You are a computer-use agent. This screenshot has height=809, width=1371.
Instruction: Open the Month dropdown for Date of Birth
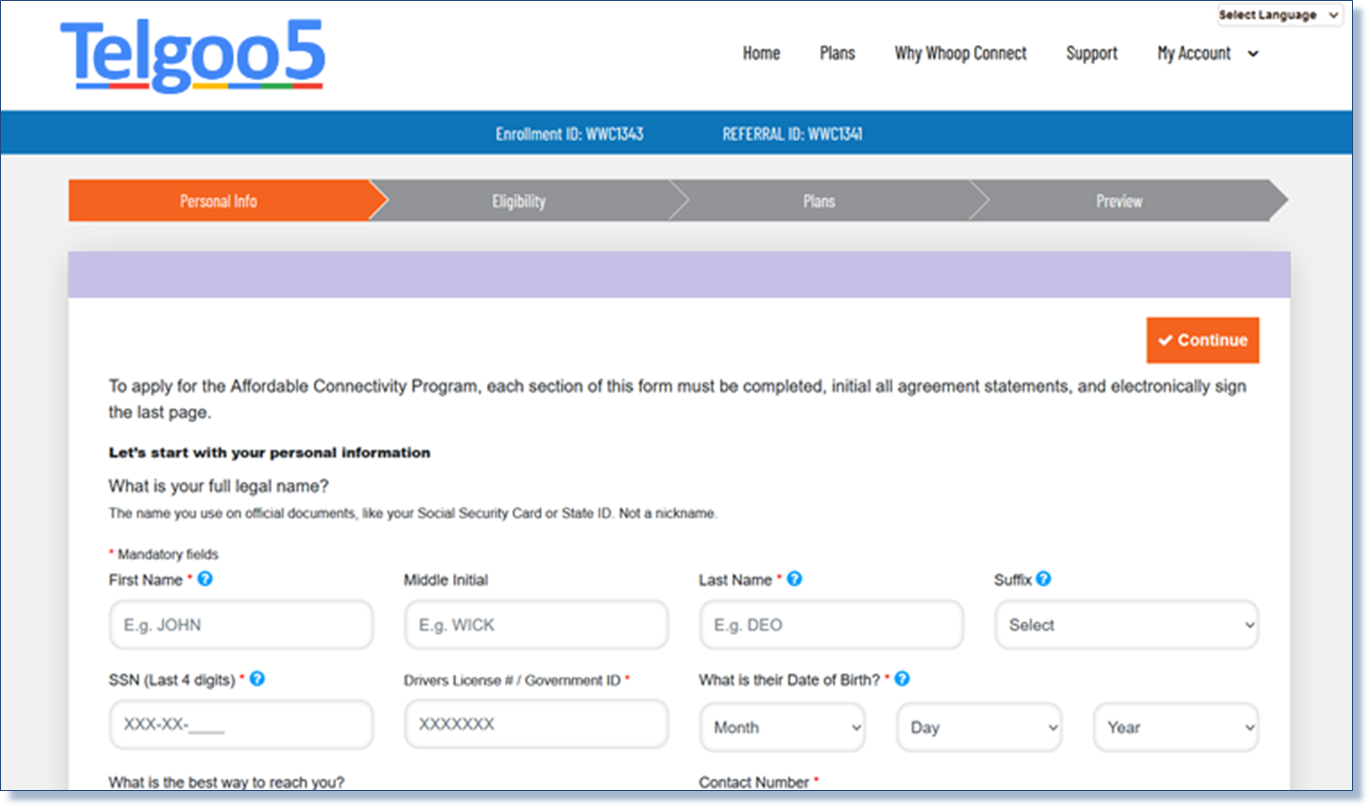pyautogui.click(x=782, y=727)
